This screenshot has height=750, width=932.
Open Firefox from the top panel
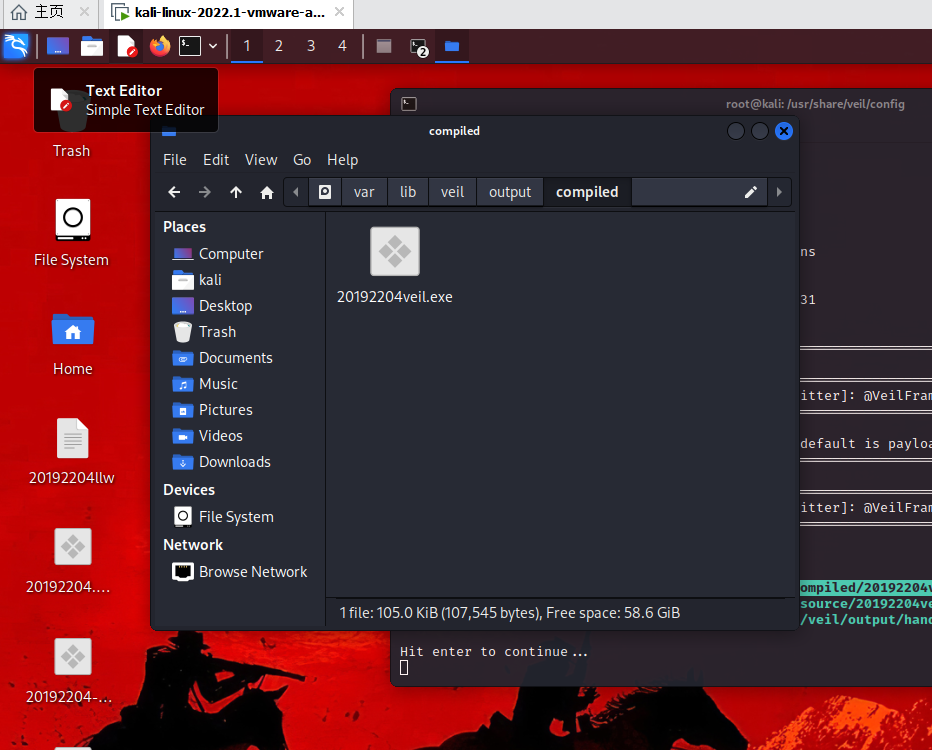coord(159,46)
